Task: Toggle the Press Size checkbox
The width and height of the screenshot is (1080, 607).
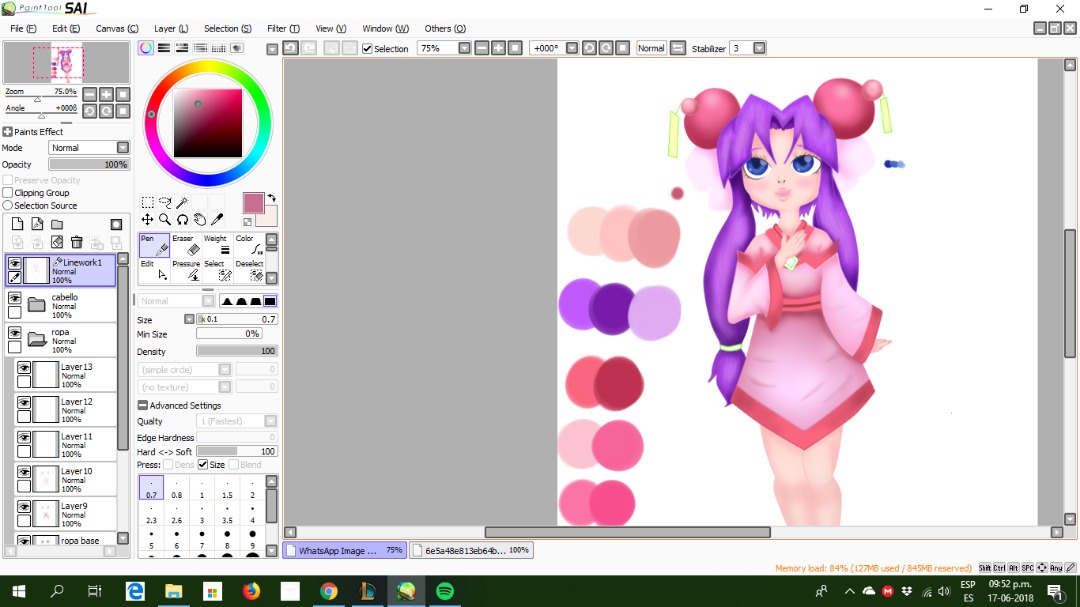Action: tap(202, 464)
